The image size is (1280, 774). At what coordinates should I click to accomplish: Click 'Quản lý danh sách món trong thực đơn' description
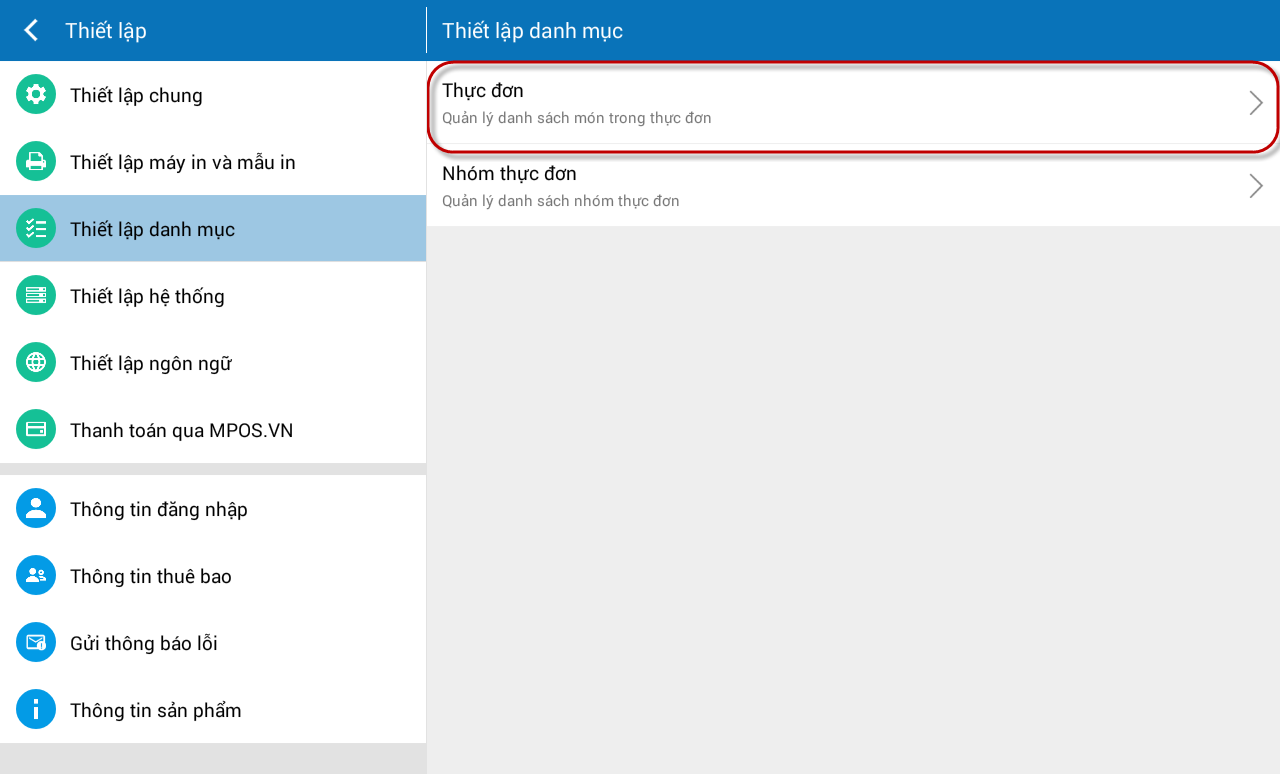click(577, 118)
